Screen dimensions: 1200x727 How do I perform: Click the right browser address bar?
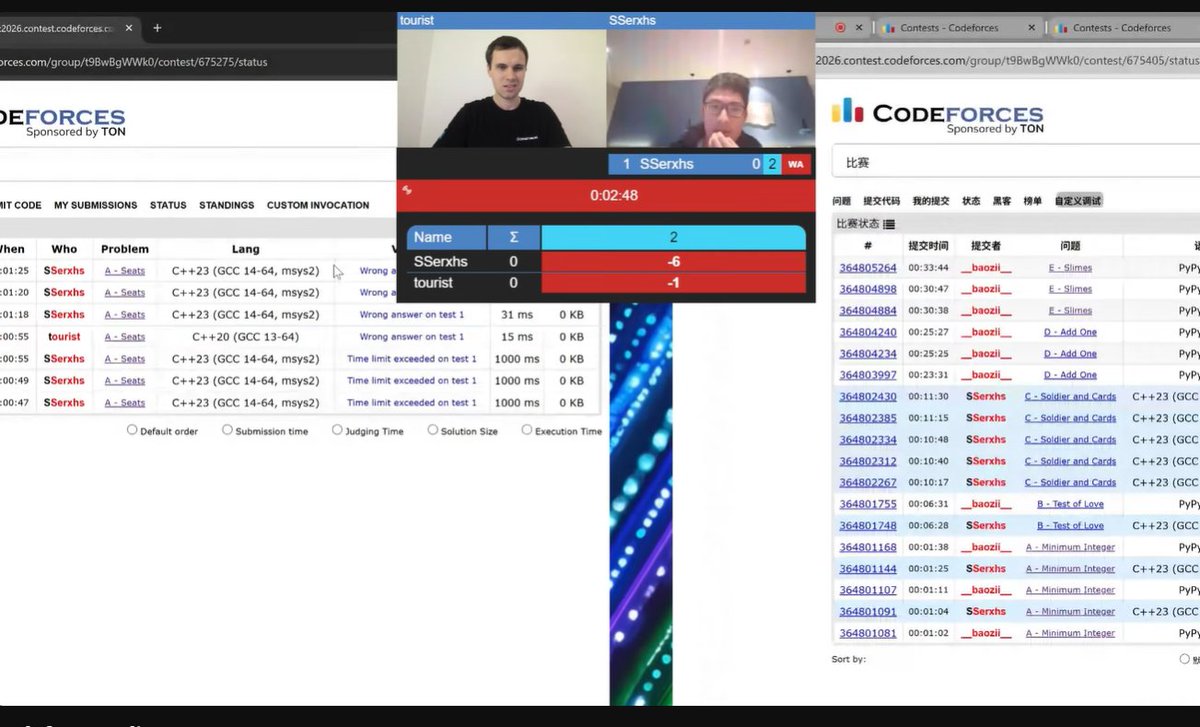(x=1008, y=61)
